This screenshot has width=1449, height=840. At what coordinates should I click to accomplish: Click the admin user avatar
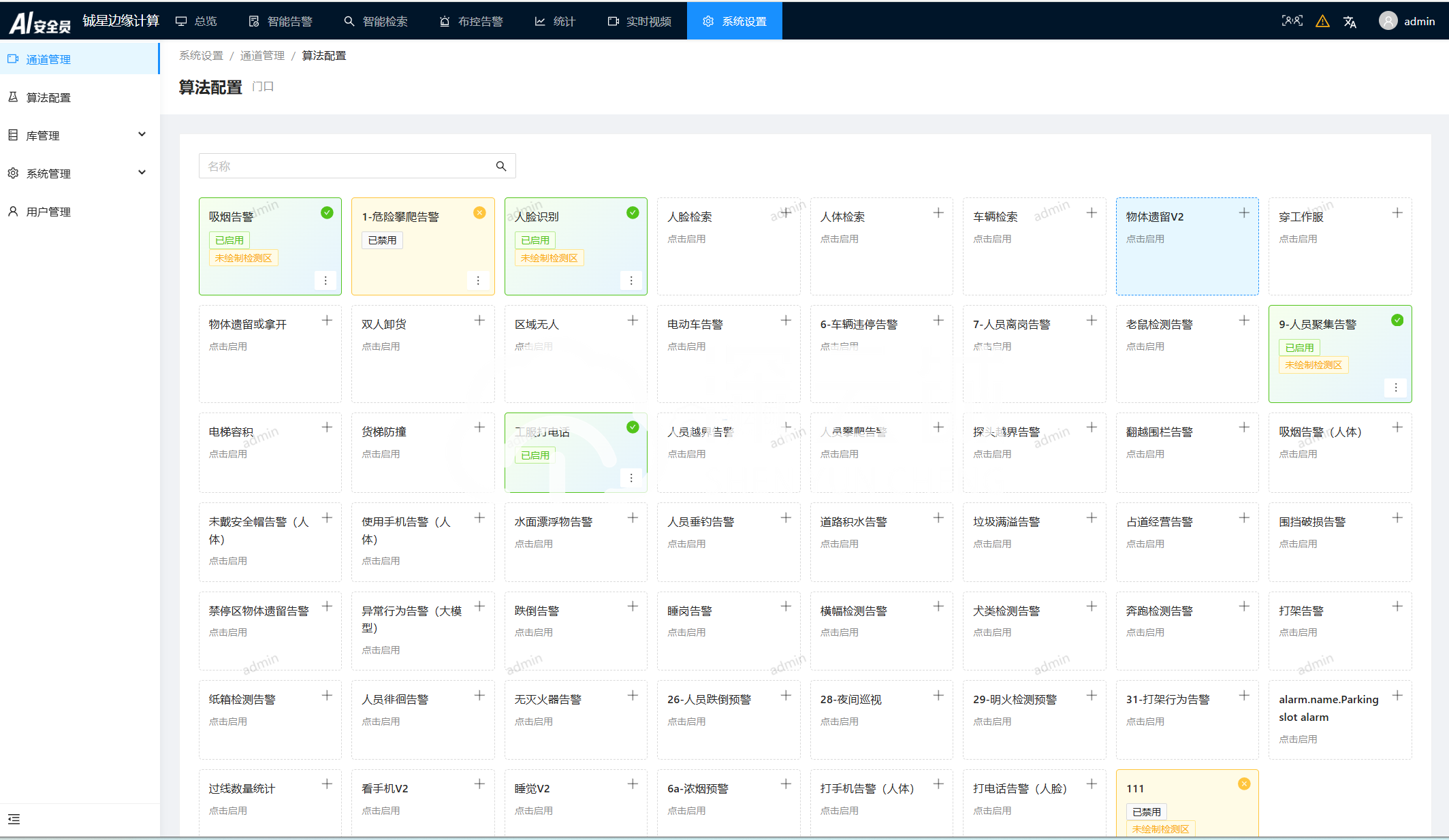[1388, 21]
